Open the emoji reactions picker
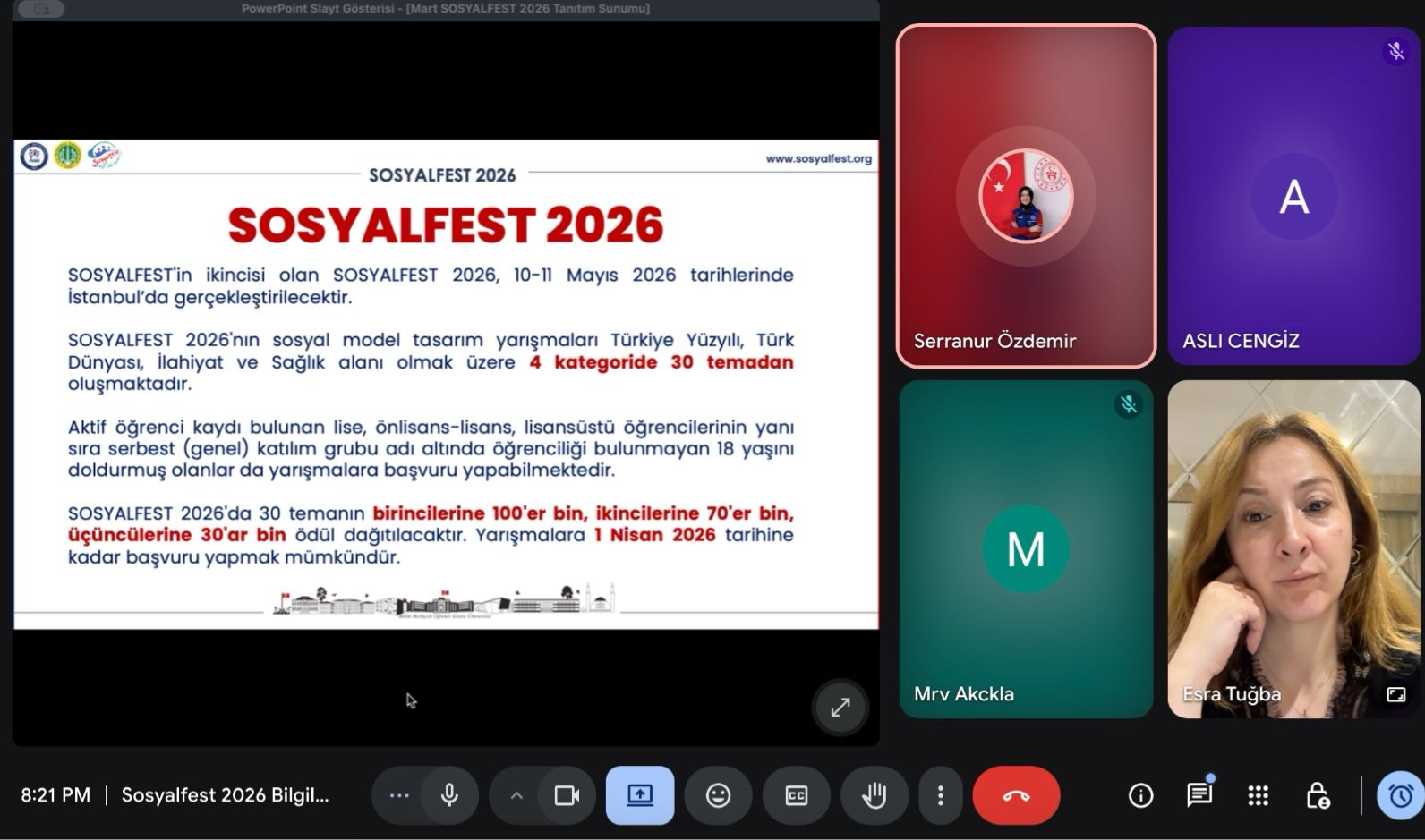The height and width of the screenshot is (840, 1425). tap(718, 795)
